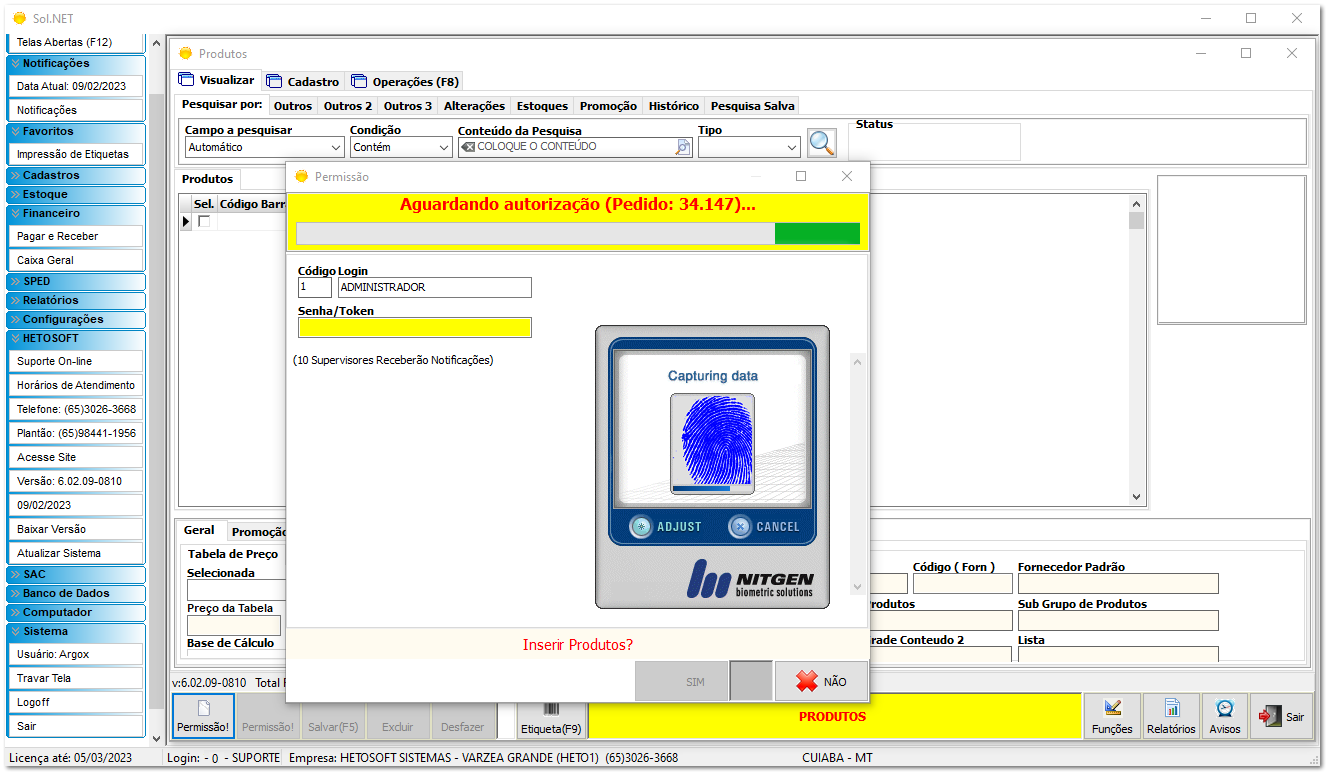The width and height of the screenshot is (1329, 775).
Task: Click the yellow Senha/Token input field
Action: [415, 328]
